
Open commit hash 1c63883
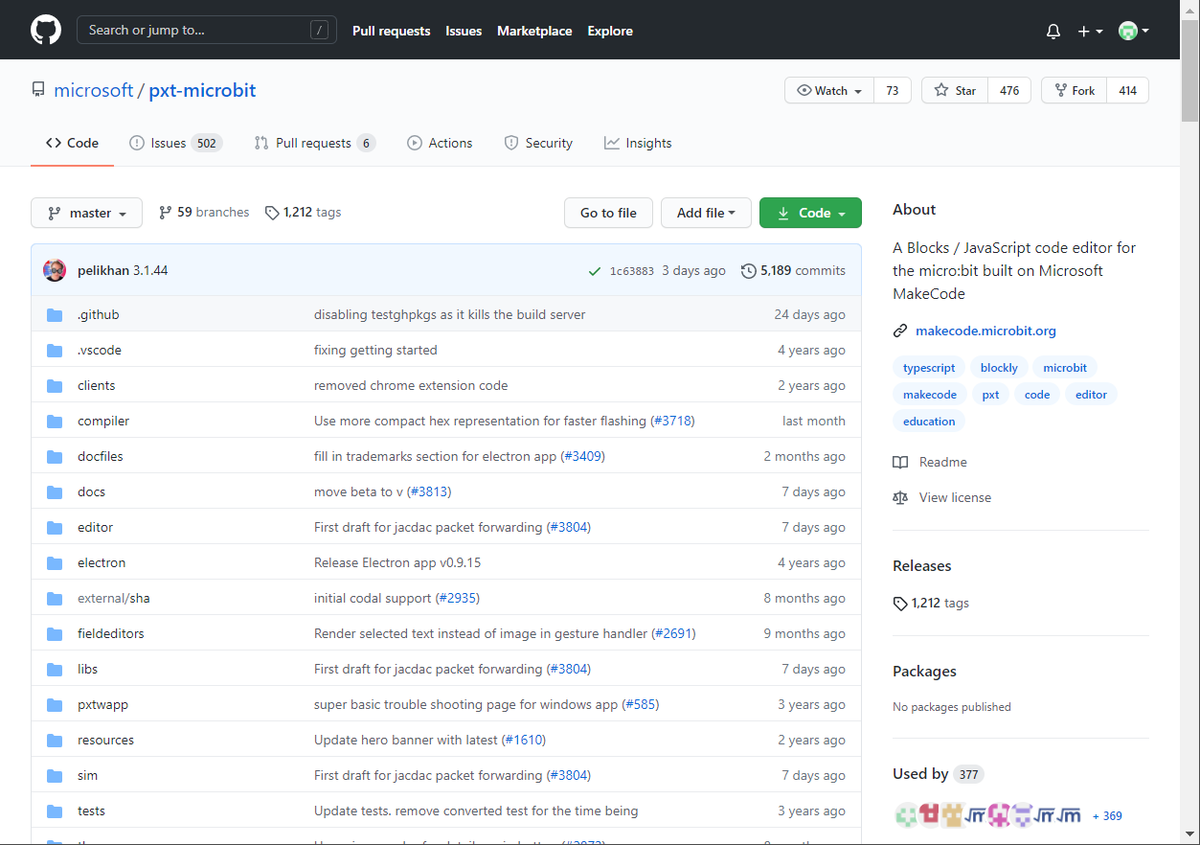click(631, 271)
